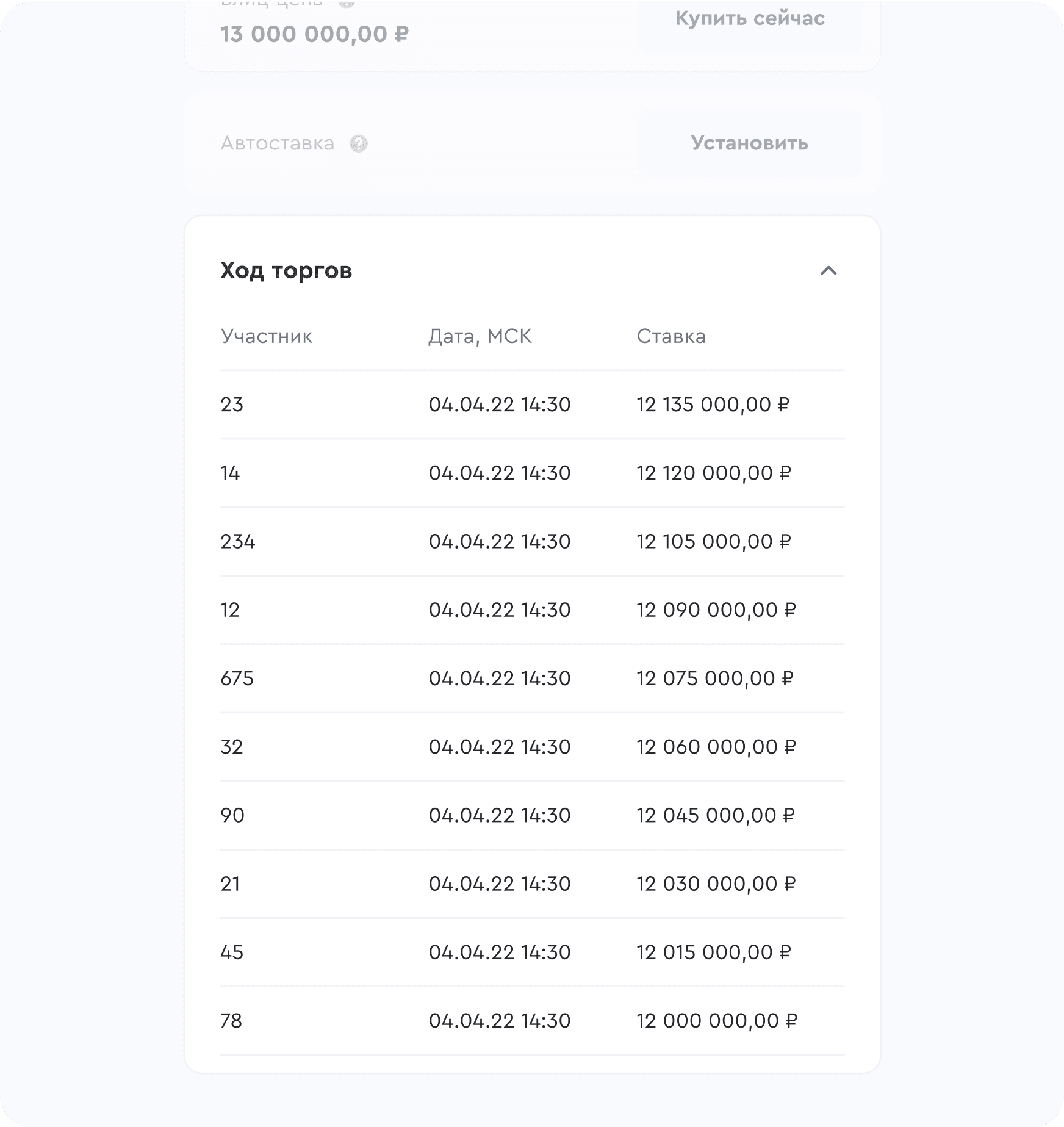This screenshot has width=1064, height=1127.
Task: Click the 12 030 000,00 ₽ bid amount
Action: coord(716,883)
